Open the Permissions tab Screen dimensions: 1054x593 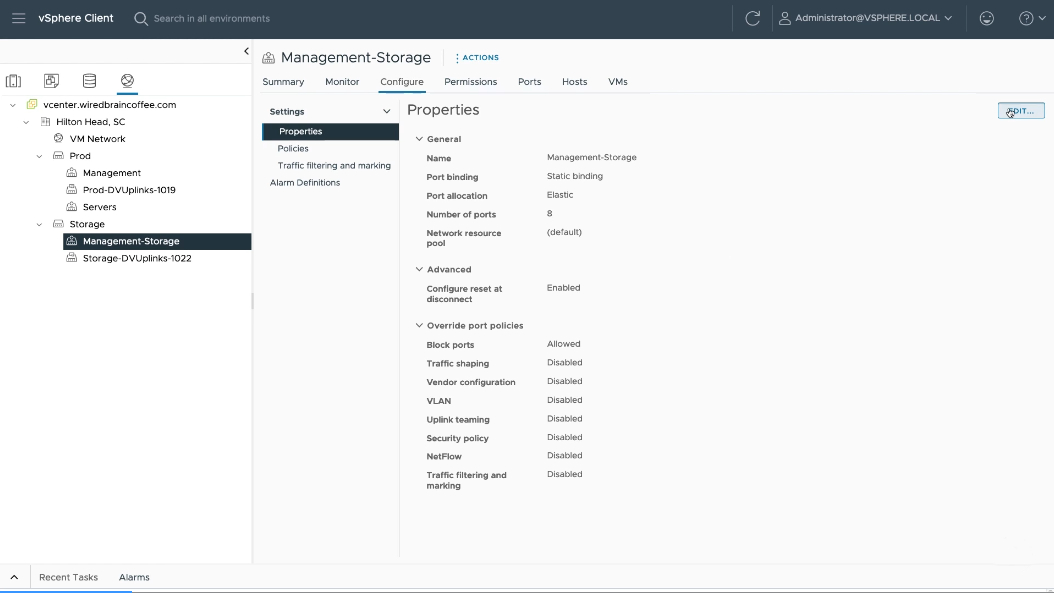(x=470, y=82)
